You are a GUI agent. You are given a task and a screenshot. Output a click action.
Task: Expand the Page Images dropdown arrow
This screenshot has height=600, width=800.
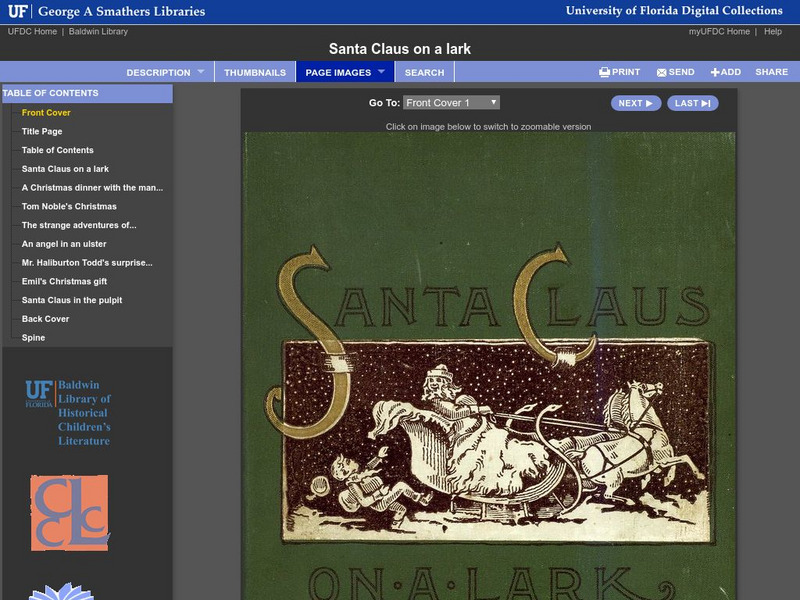381,72
